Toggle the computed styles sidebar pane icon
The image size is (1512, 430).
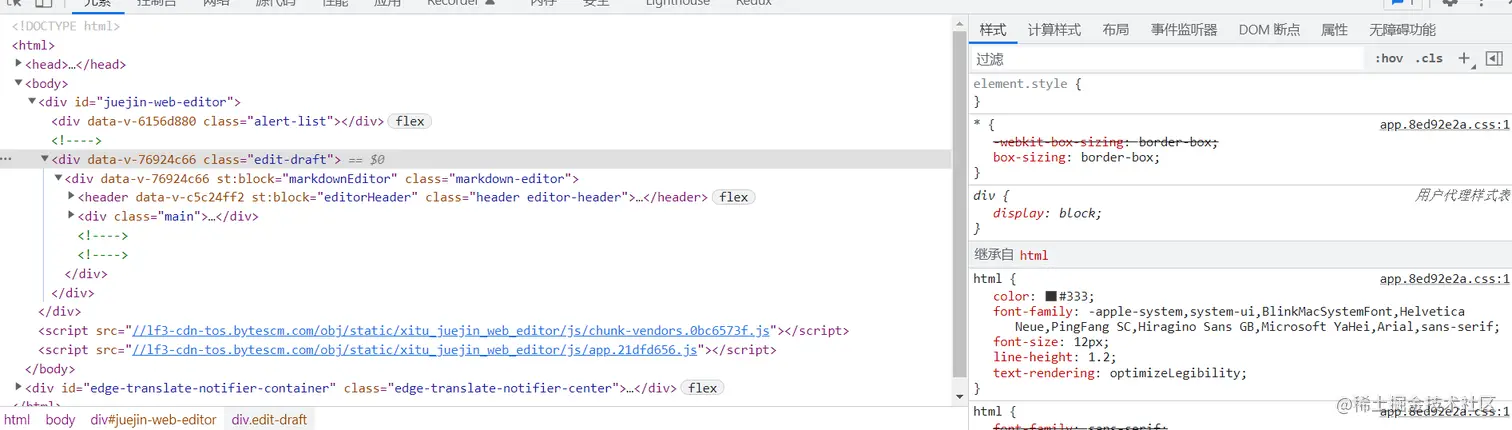[1494, 59]
